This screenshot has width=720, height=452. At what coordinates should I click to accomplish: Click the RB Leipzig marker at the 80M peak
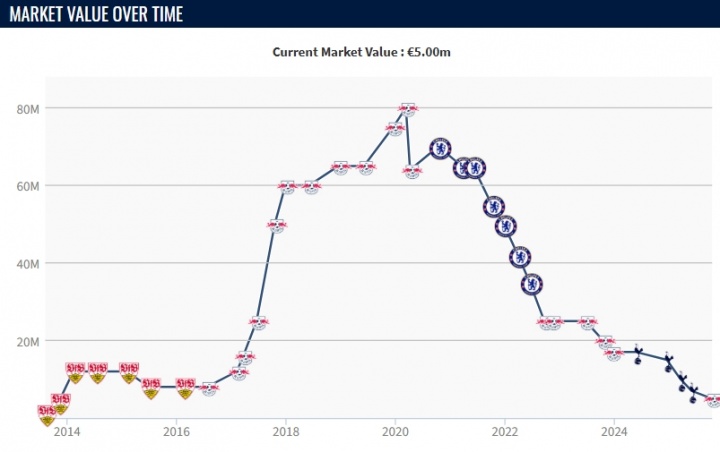click(407, 109)
